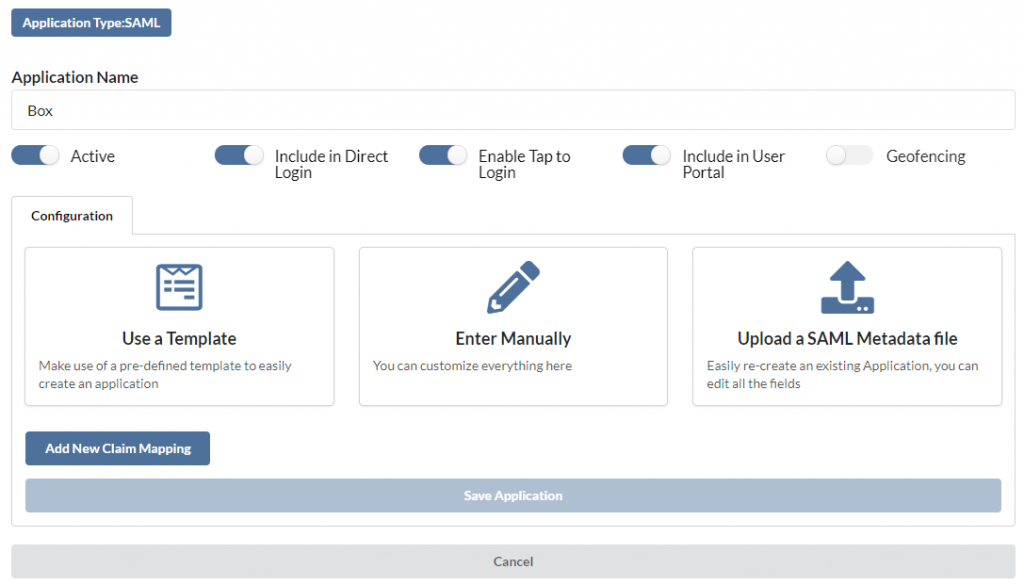Click the Active label text
1024x585 pixels.
coord(93,157)
